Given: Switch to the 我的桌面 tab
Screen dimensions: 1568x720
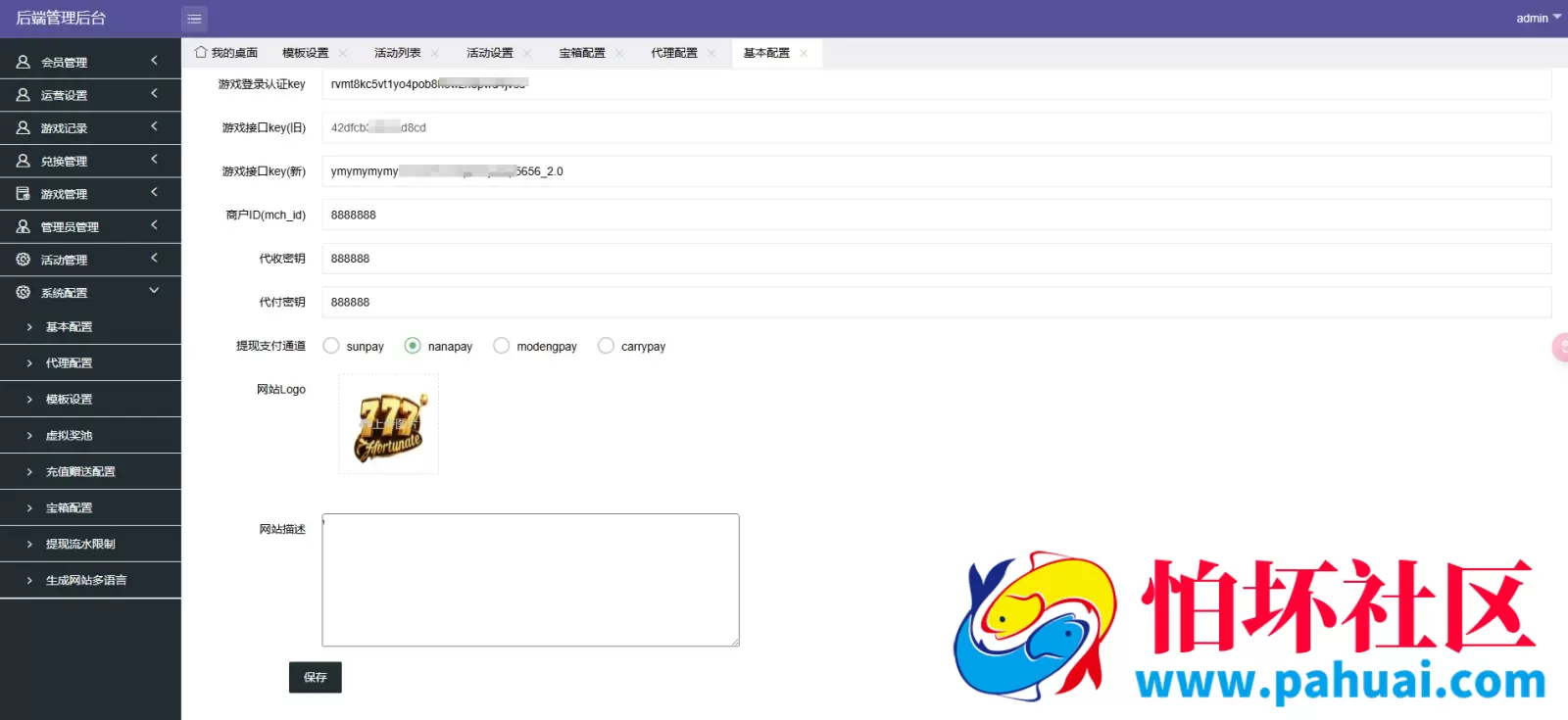Looking at the screenshot, I should tap(226, 53).
